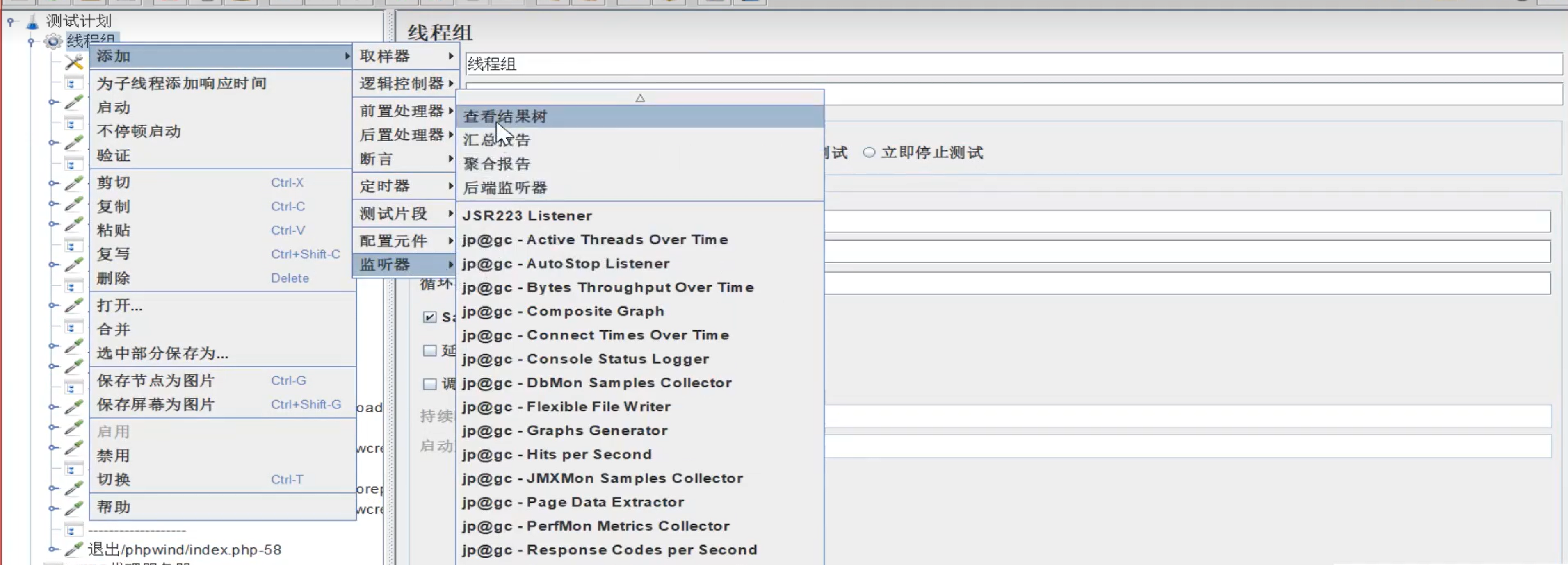Add the 后端监听器 listener
1568x565 pixels.
coord(640,188)
